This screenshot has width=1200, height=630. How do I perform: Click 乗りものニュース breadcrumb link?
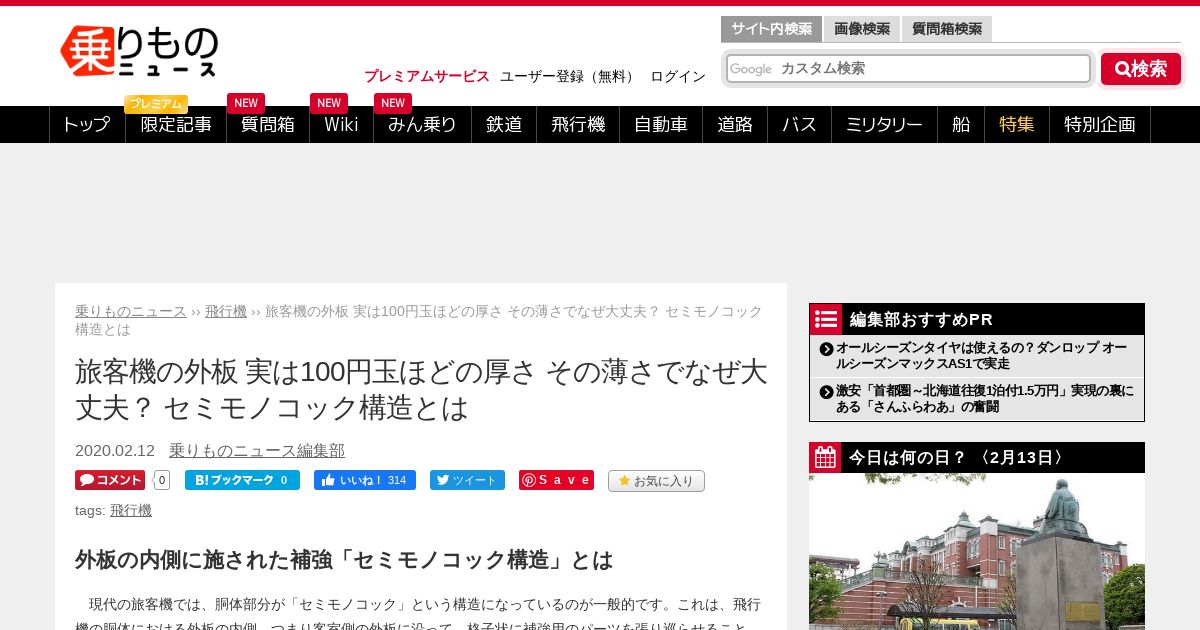click(x=131, y=311)
